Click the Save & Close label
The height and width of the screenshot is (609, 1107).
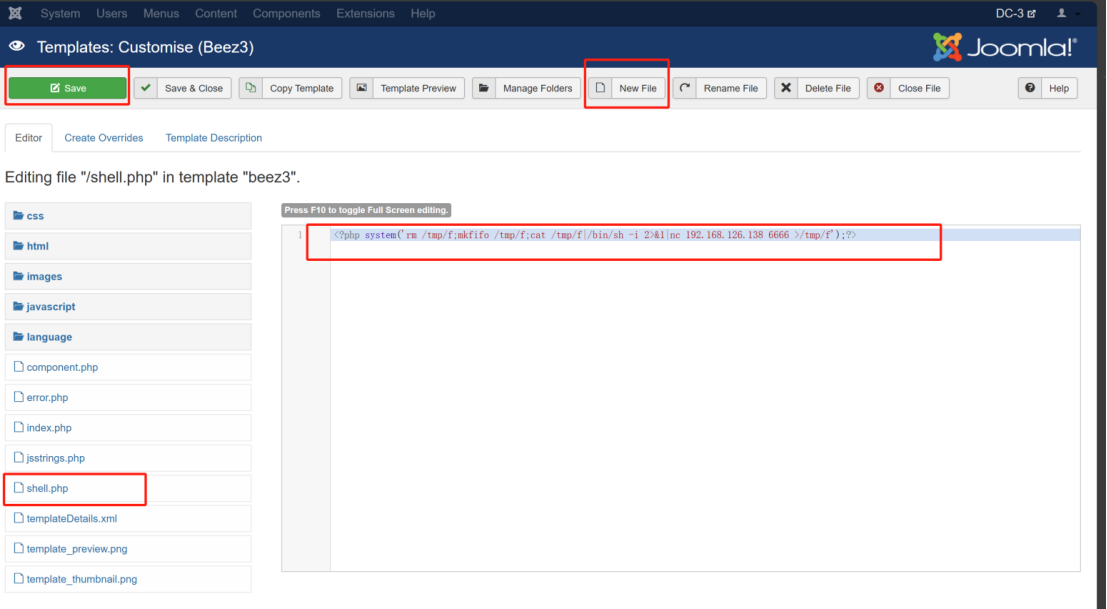point(193,88)
